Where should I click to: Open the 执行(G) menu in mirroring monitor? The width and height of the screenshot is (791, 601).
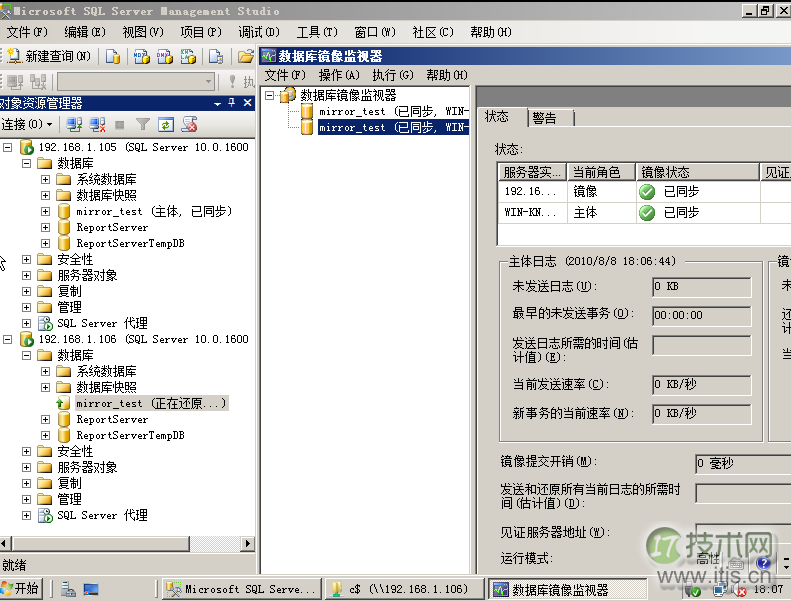click(x=392, y=75)
